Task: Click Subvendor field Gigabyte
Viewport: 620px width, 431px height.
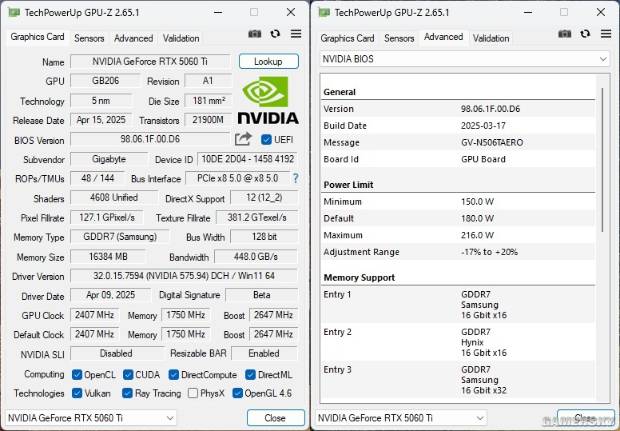Action: (x=109, y=159)
